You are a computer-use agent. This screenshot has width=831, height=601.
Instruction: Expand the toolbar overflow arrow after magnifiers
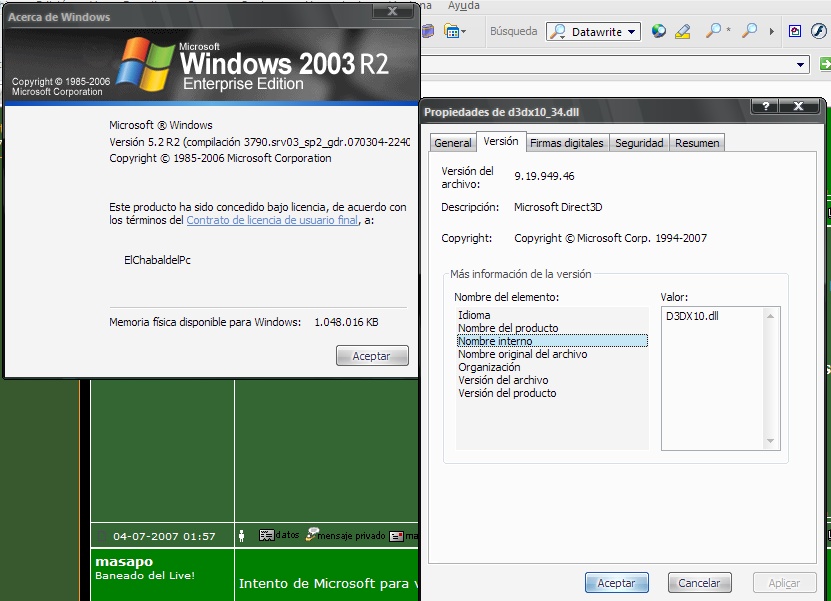[772, 32]
